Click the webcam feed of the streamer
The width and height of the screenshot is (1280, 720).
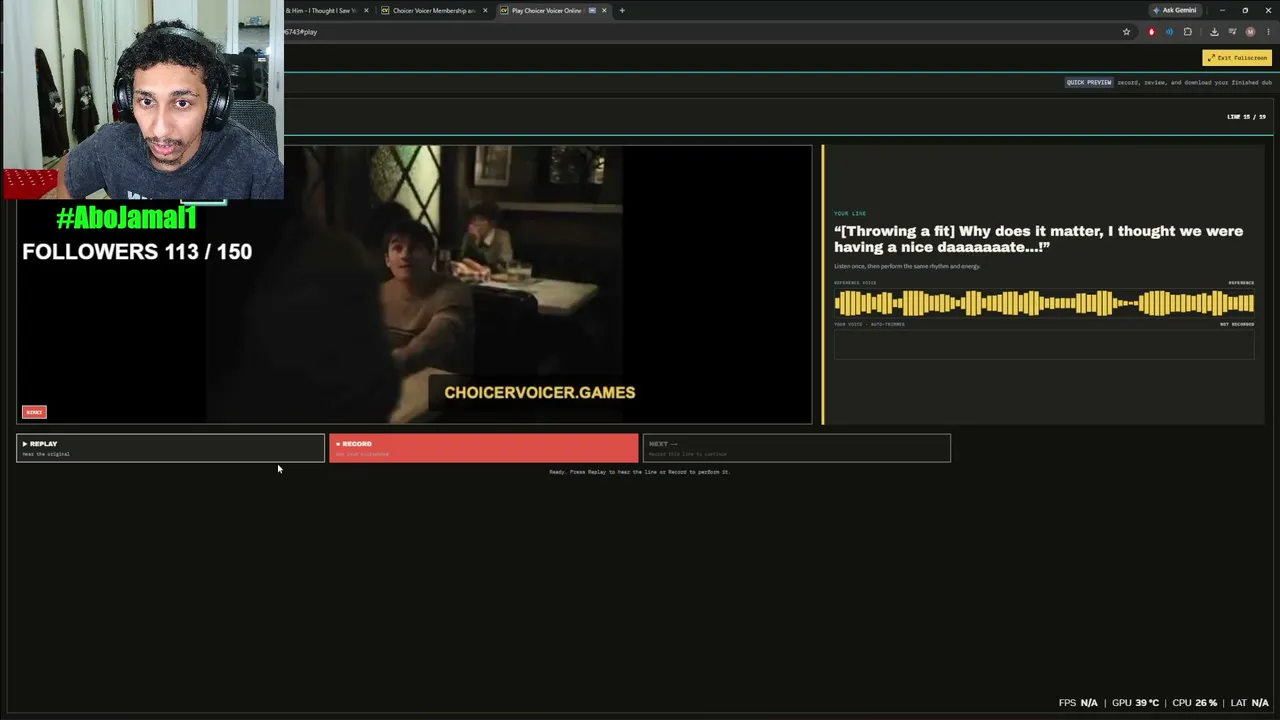coord(142,100)
